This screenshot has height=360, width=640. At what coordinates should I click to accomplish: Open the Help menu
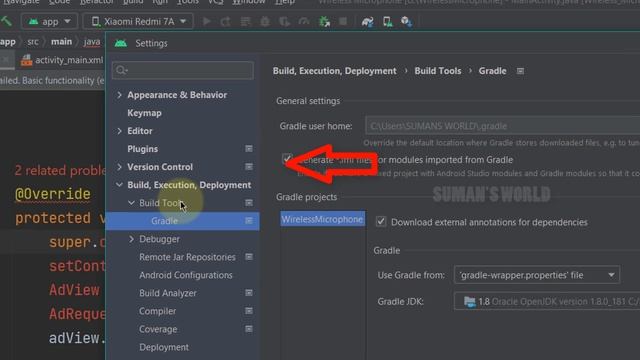(x=285, y=2)
